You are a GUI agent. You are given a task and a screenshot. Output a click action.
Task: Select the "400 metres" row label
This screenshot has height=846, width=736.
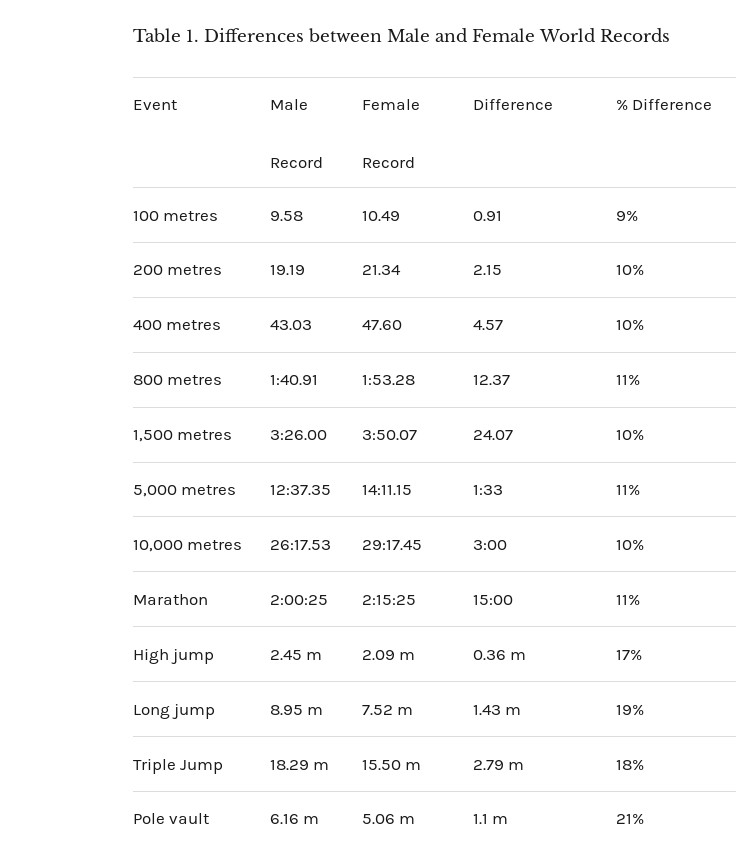pyautogui.click(x=176, y=325)
